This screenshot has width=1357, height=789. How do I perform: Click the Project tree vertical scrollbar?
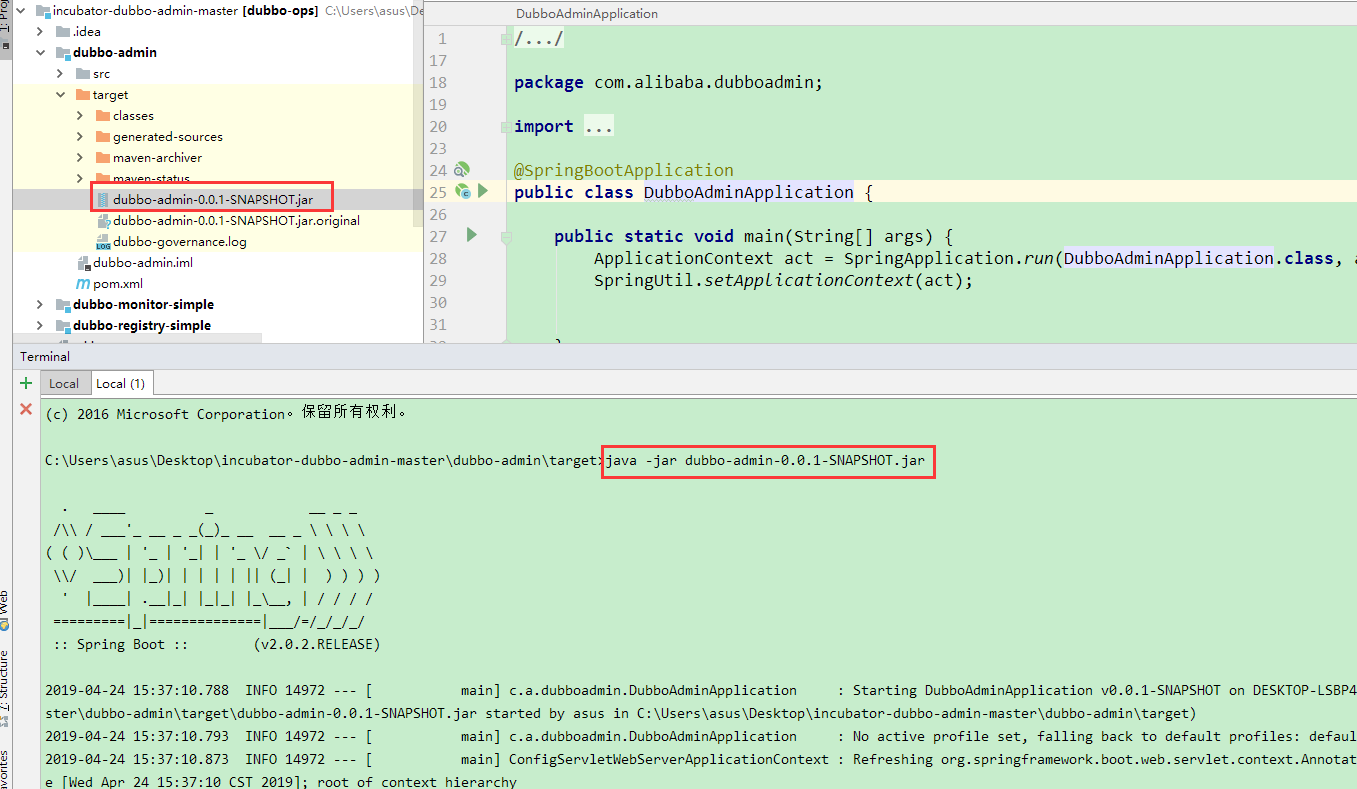[x=418, y=115]
